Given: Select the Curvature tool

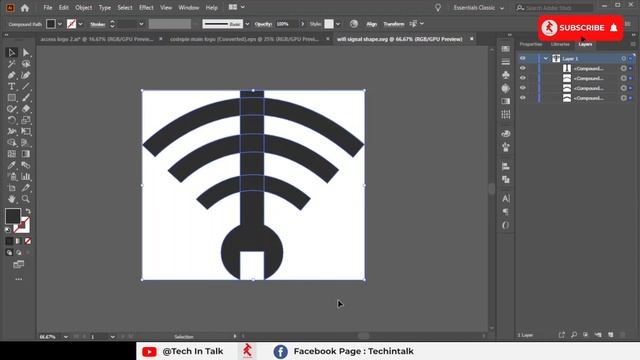Looking at the screenshot, I should (26, 75).
